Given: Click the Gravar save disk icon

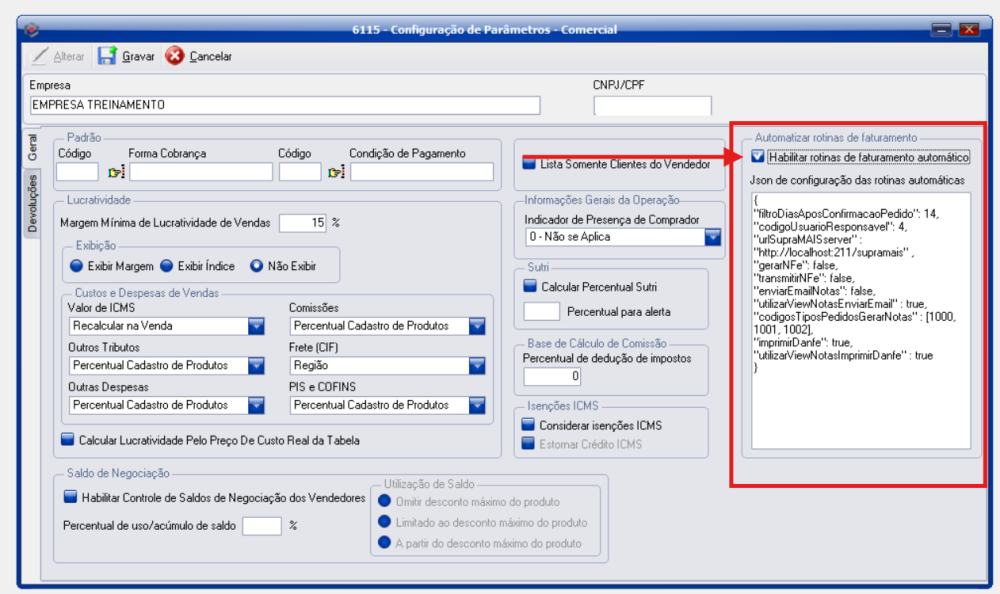Looking at the screenshot, I should tap(107, 56).
